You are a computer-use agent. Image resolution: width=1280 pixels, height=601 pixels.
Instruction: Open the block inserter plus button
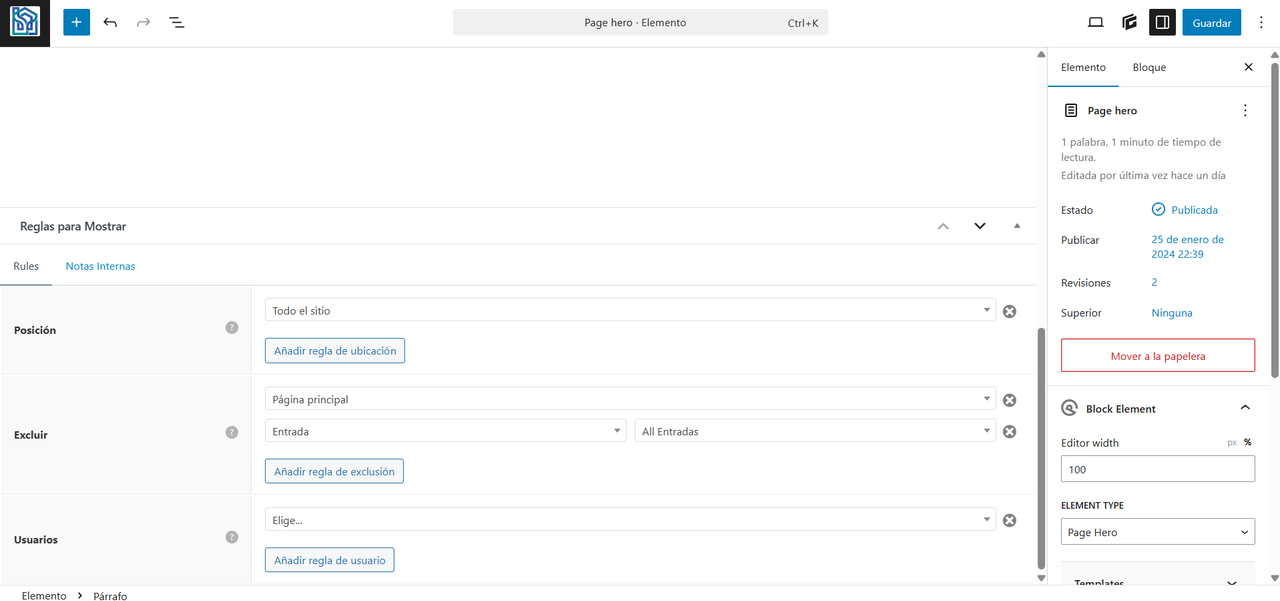click(x=76, y=22)
